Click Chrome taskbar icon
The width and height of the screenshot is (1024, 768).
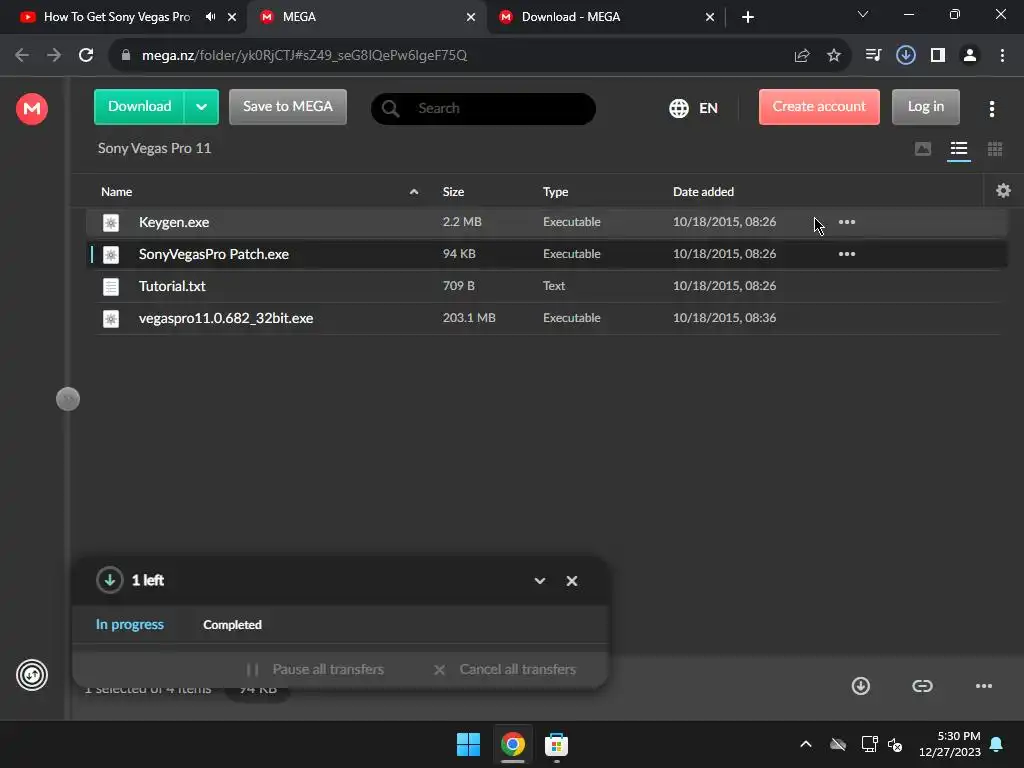coord(513,744)
